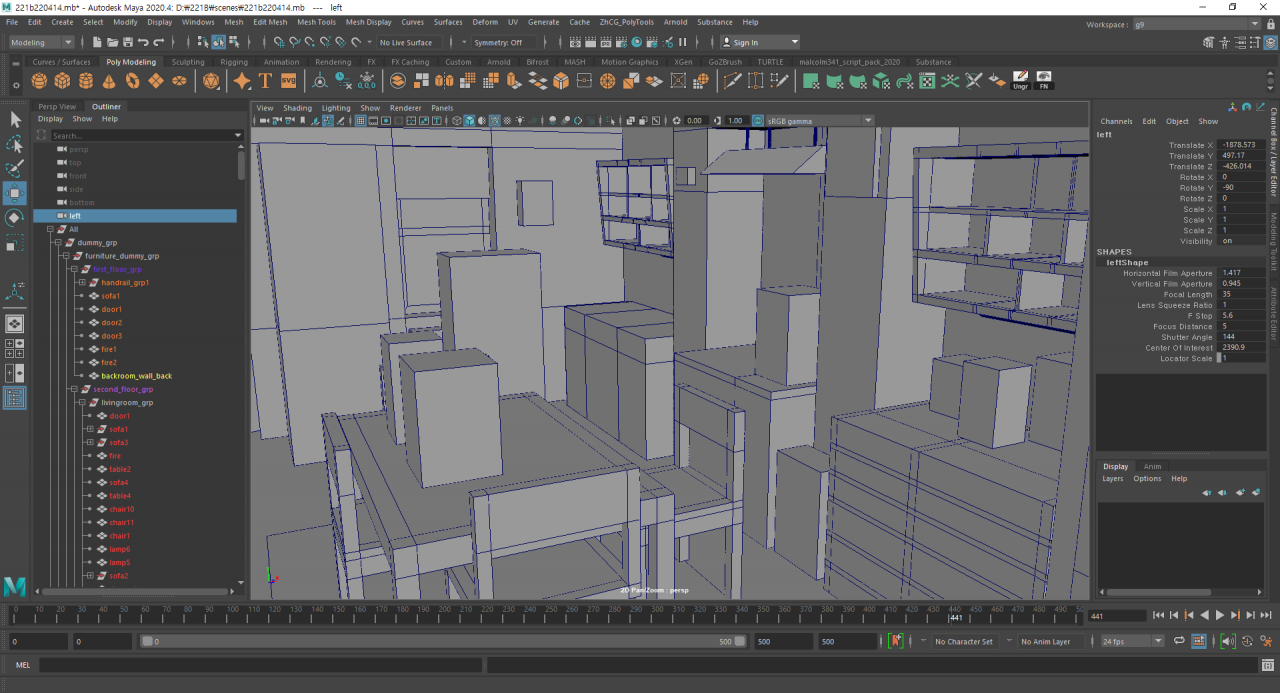Click the play forwards button
Image resolution: width=1280 pixels, height=693 pixels.
(1220, 616)
